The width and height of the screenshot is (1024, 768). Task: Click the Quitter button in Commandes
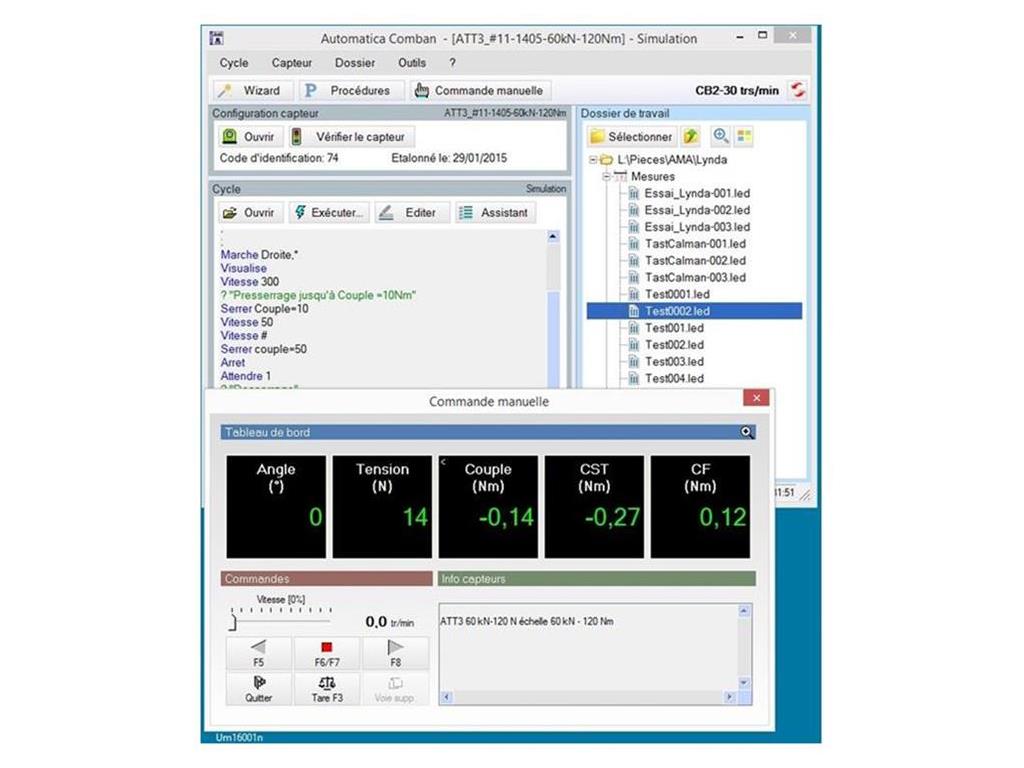(258, 688)
